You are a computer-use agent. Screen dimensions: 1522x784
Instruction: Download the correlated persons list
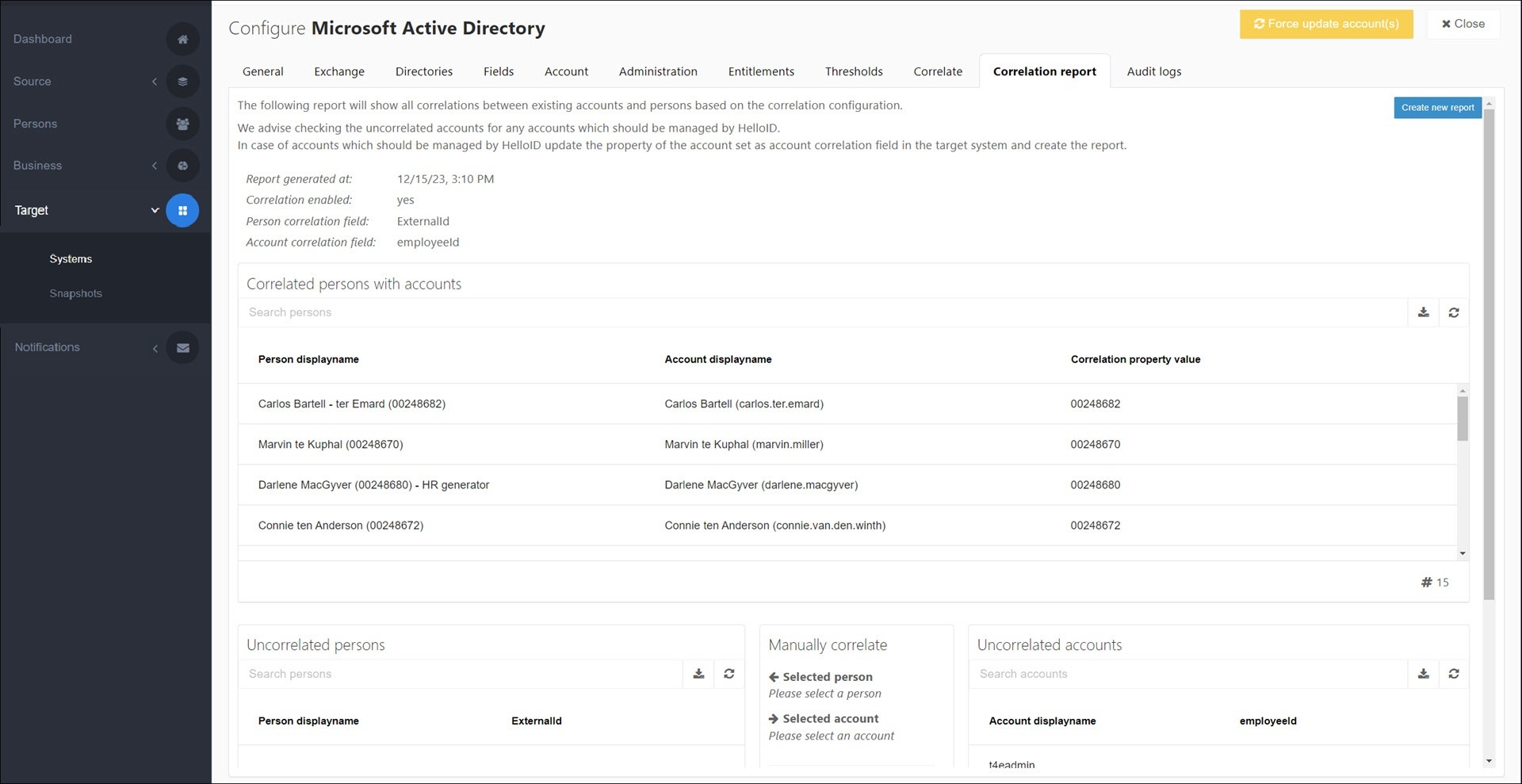click(x=1424, y=312)
